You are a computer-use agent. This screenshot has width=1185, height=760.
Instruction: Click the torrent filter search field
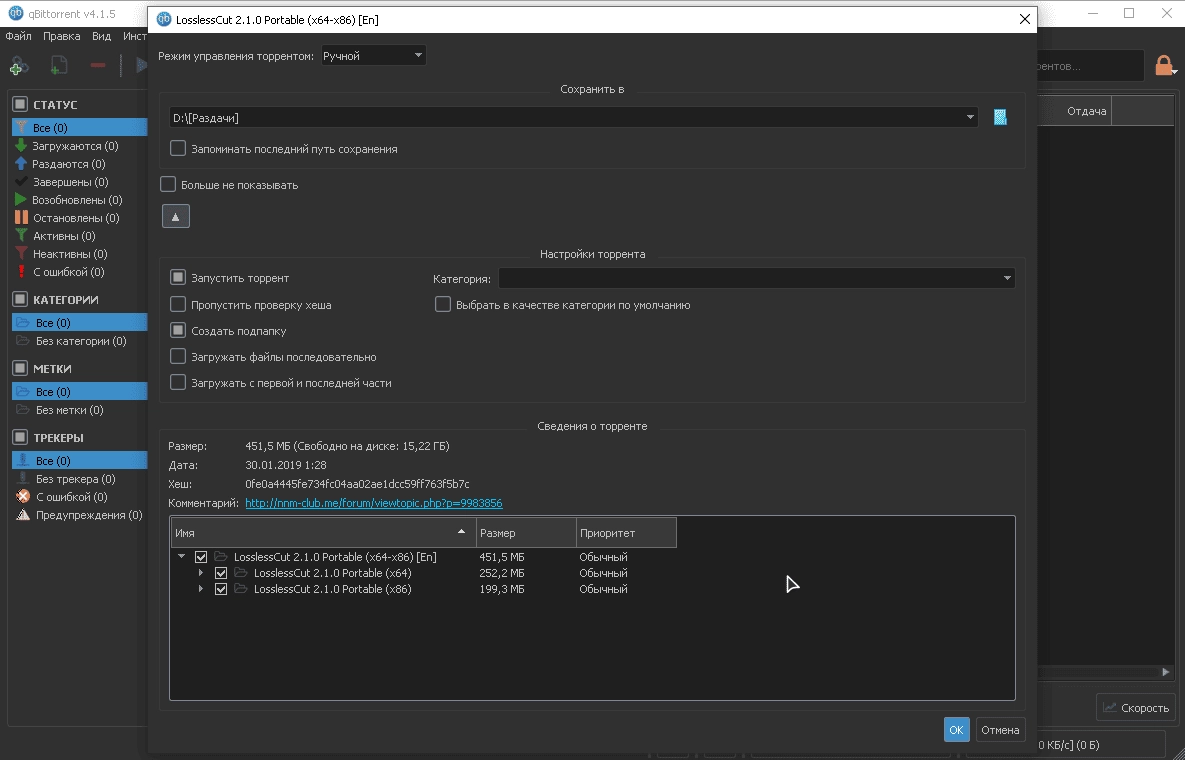(1089, 66)
